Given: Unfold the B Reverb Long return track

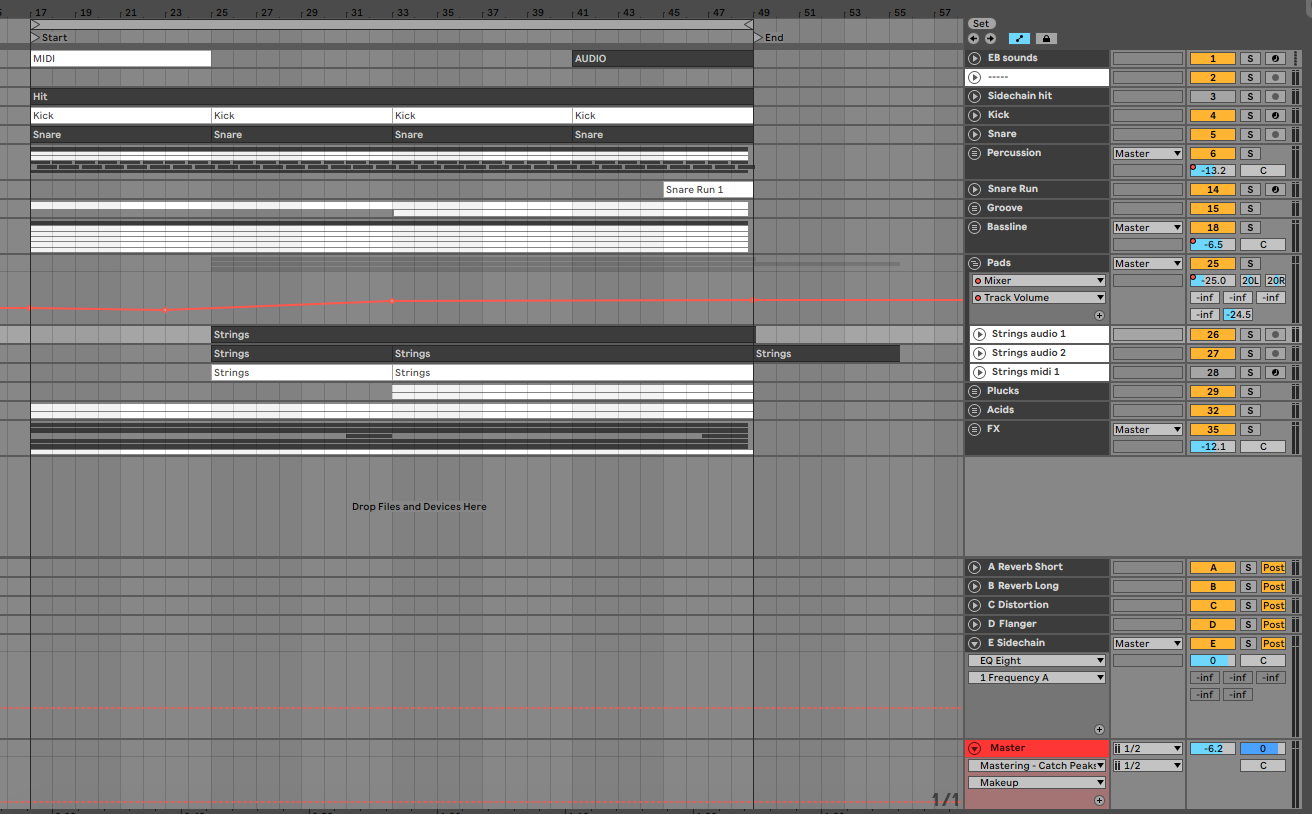Looking at the screenshot, I should pyautogui.click(x=975, y=586).
